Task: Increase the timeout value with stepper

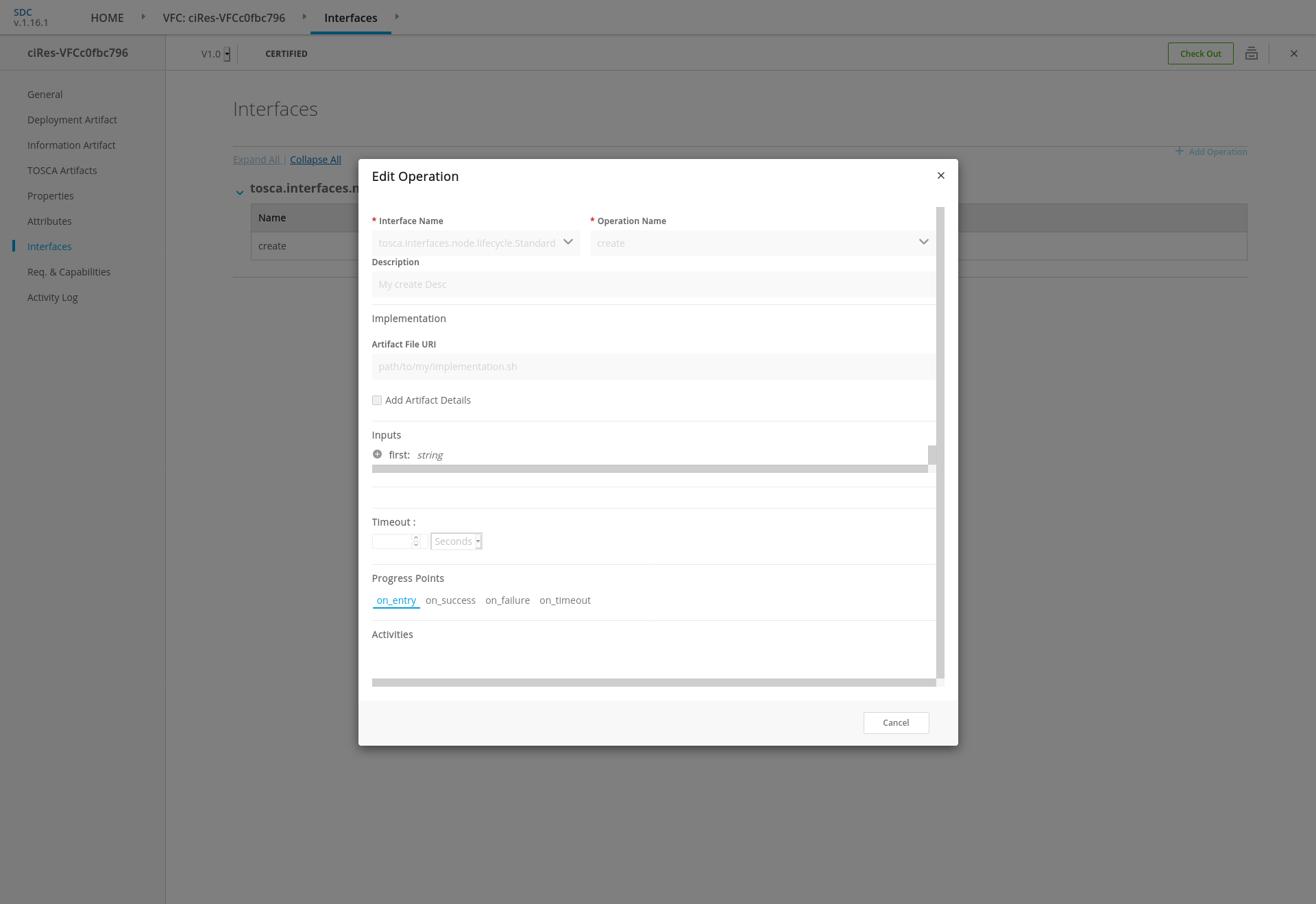Action: tap(415, 538)
